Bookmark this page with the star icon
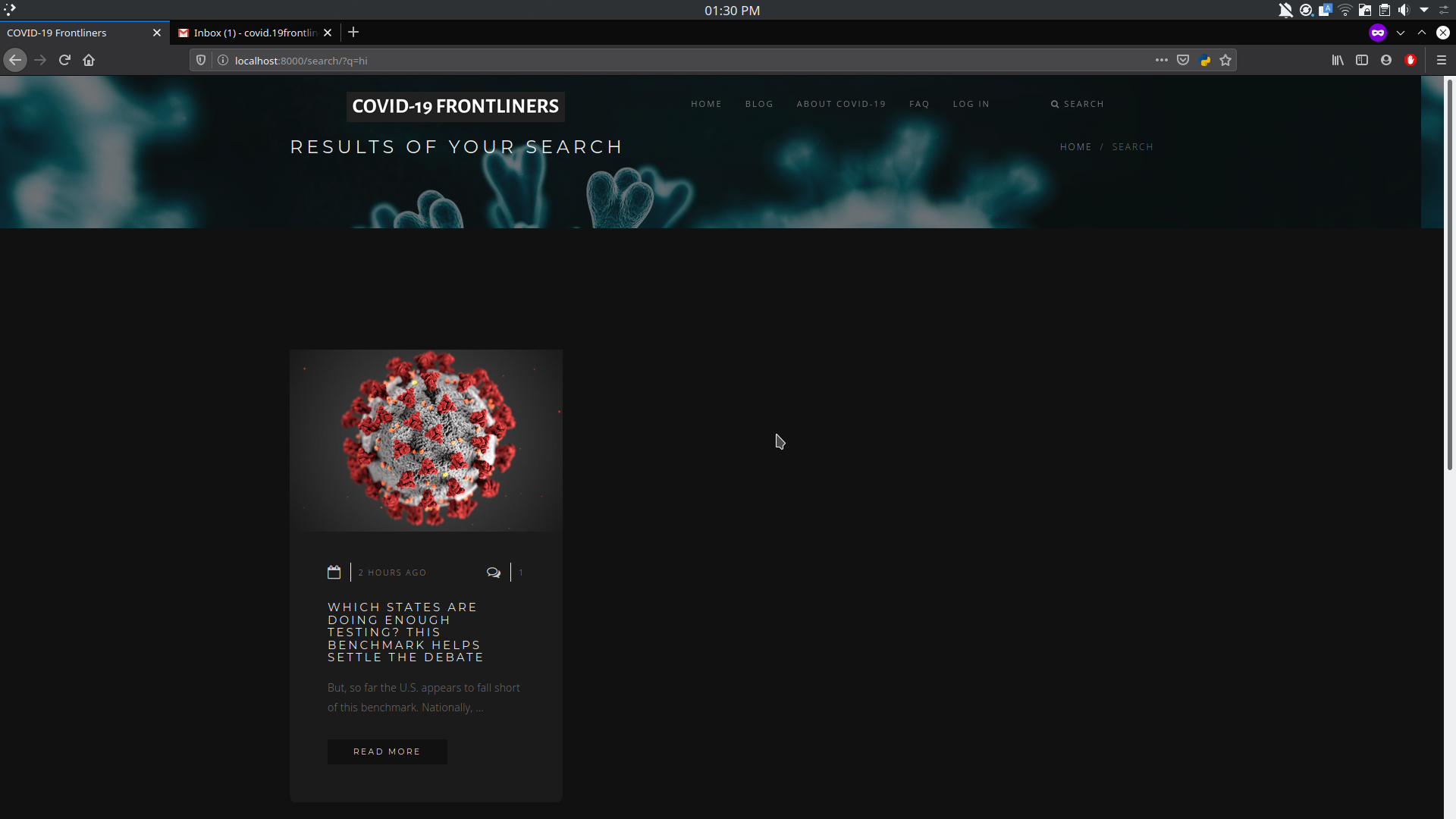The width and height of the screenshot is (1456, 819). [1225, 60]
